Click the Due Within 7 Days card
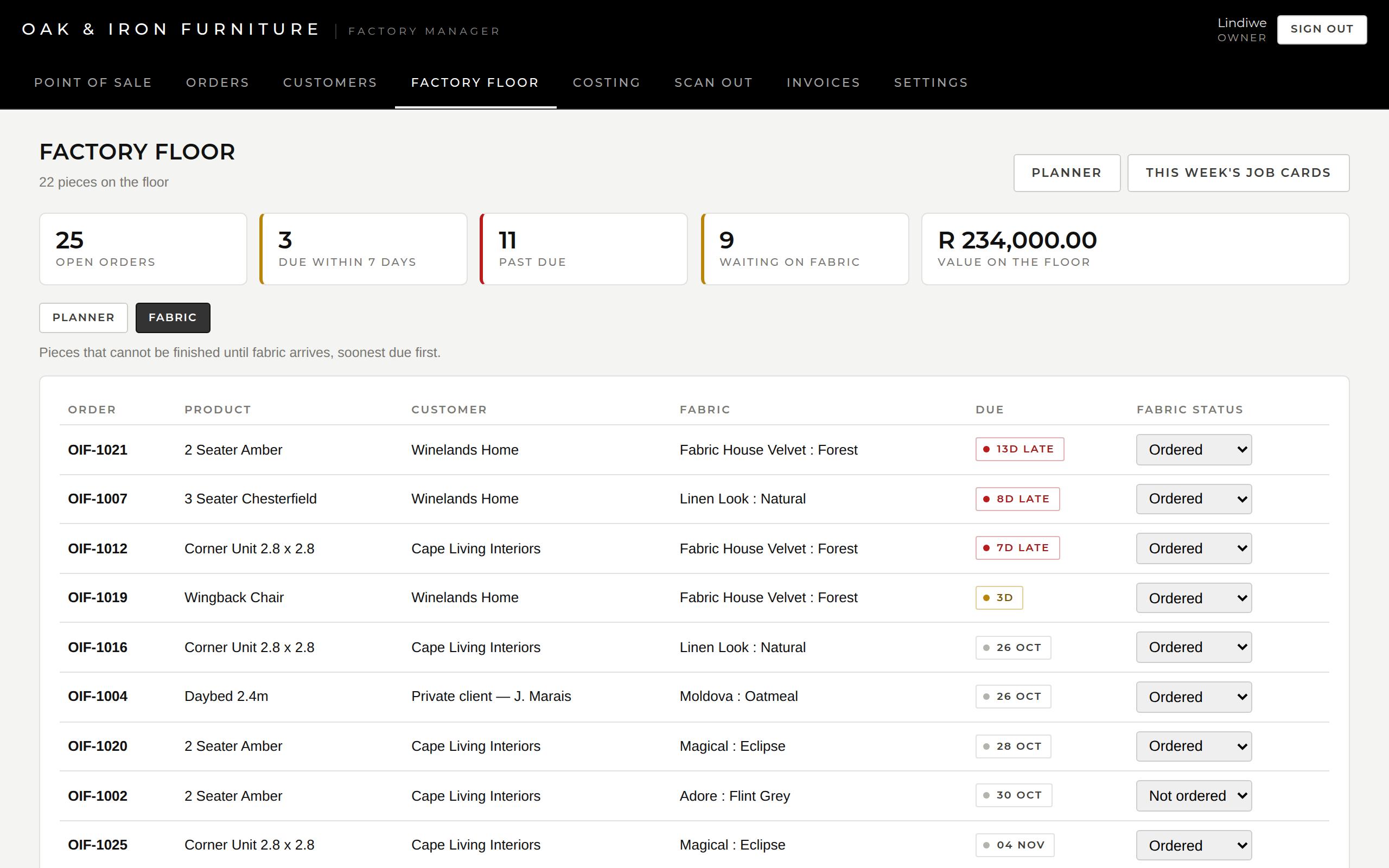 pyautogui.click(x=364, y=249)
